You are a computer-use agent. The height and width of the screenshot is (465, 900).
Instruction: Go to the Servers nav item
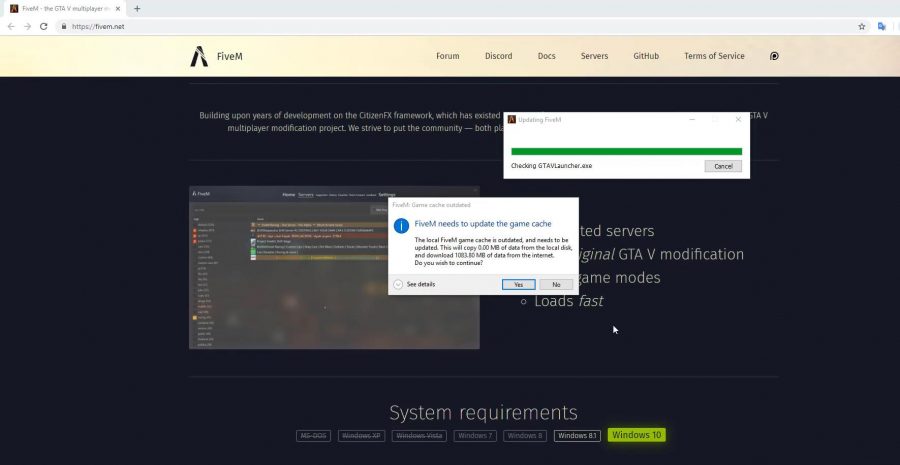point(594,56)
